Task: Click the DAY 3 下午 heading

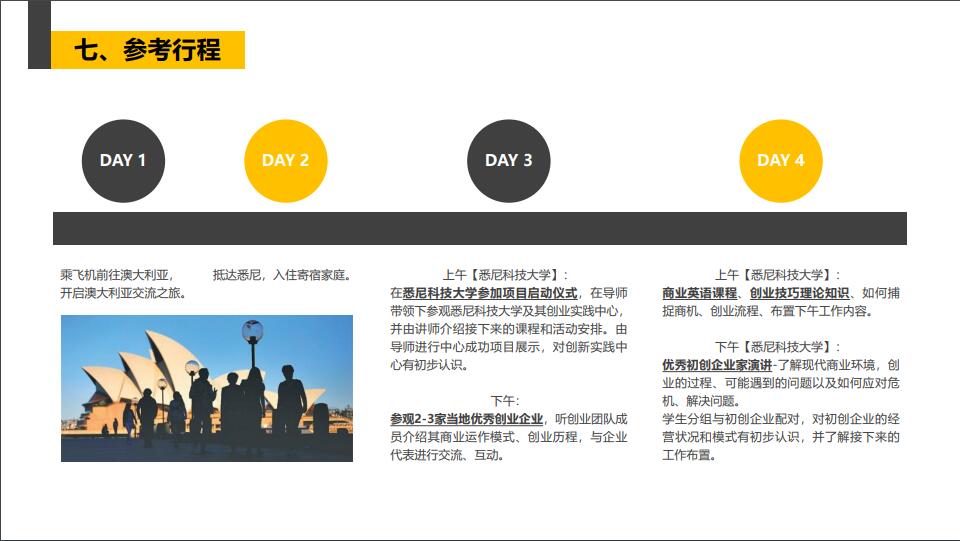Action: [504, 401]
